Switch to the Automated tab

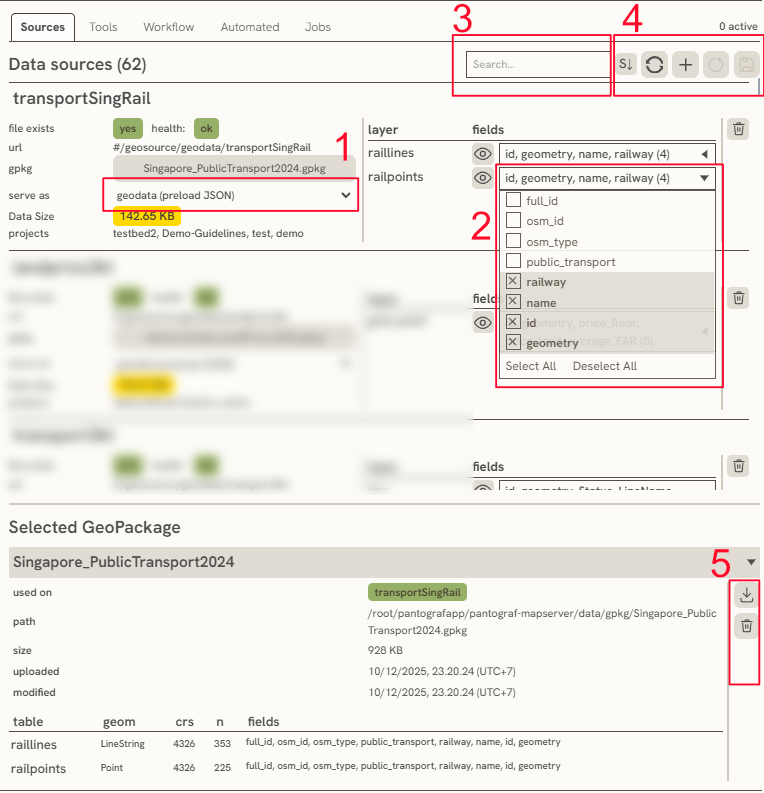pos(250,27)
